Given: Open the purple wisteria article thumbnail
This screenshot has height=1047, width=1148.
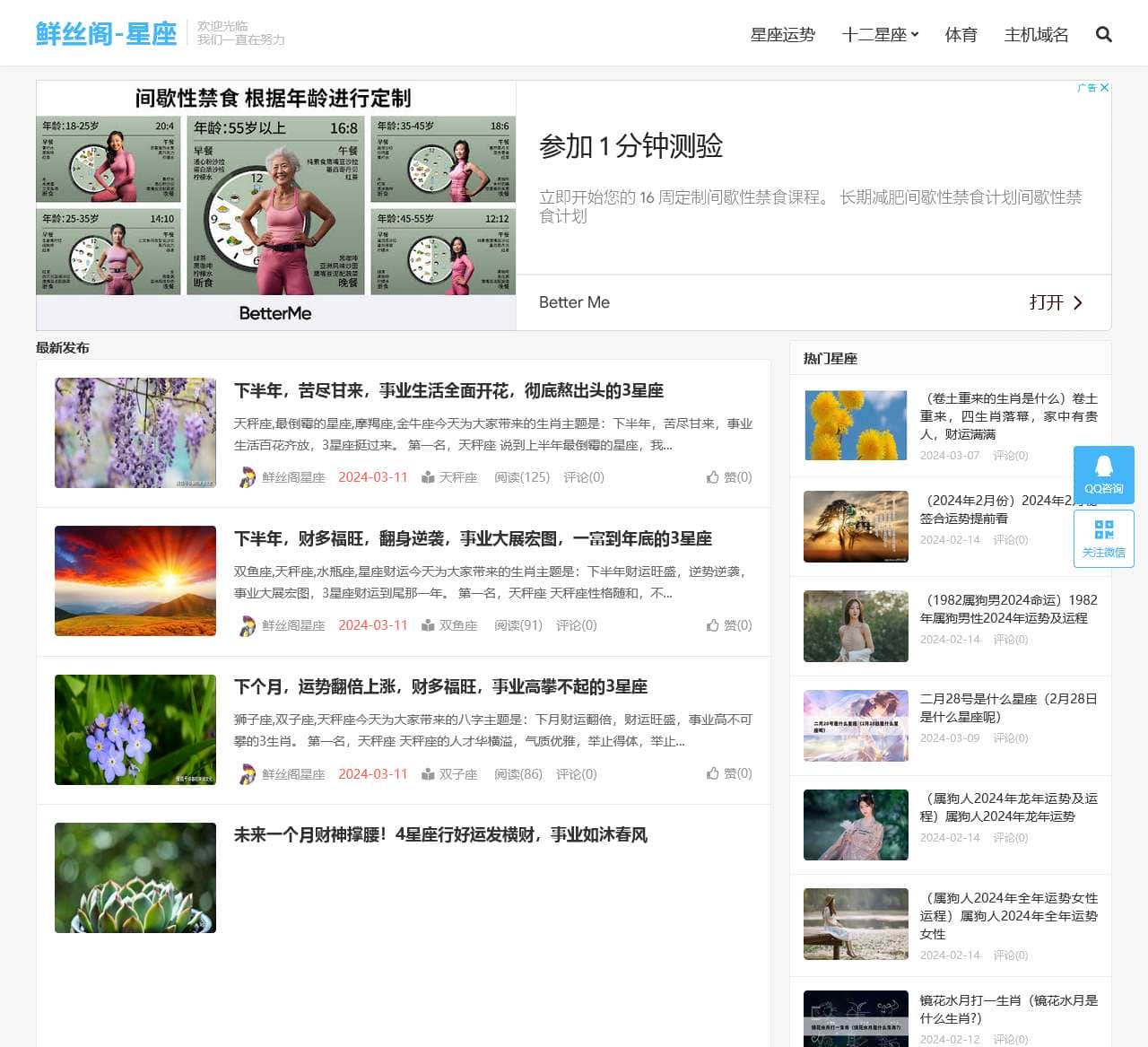Looking at the screenshot, I should pyautogui.click(x=135, y=432).
